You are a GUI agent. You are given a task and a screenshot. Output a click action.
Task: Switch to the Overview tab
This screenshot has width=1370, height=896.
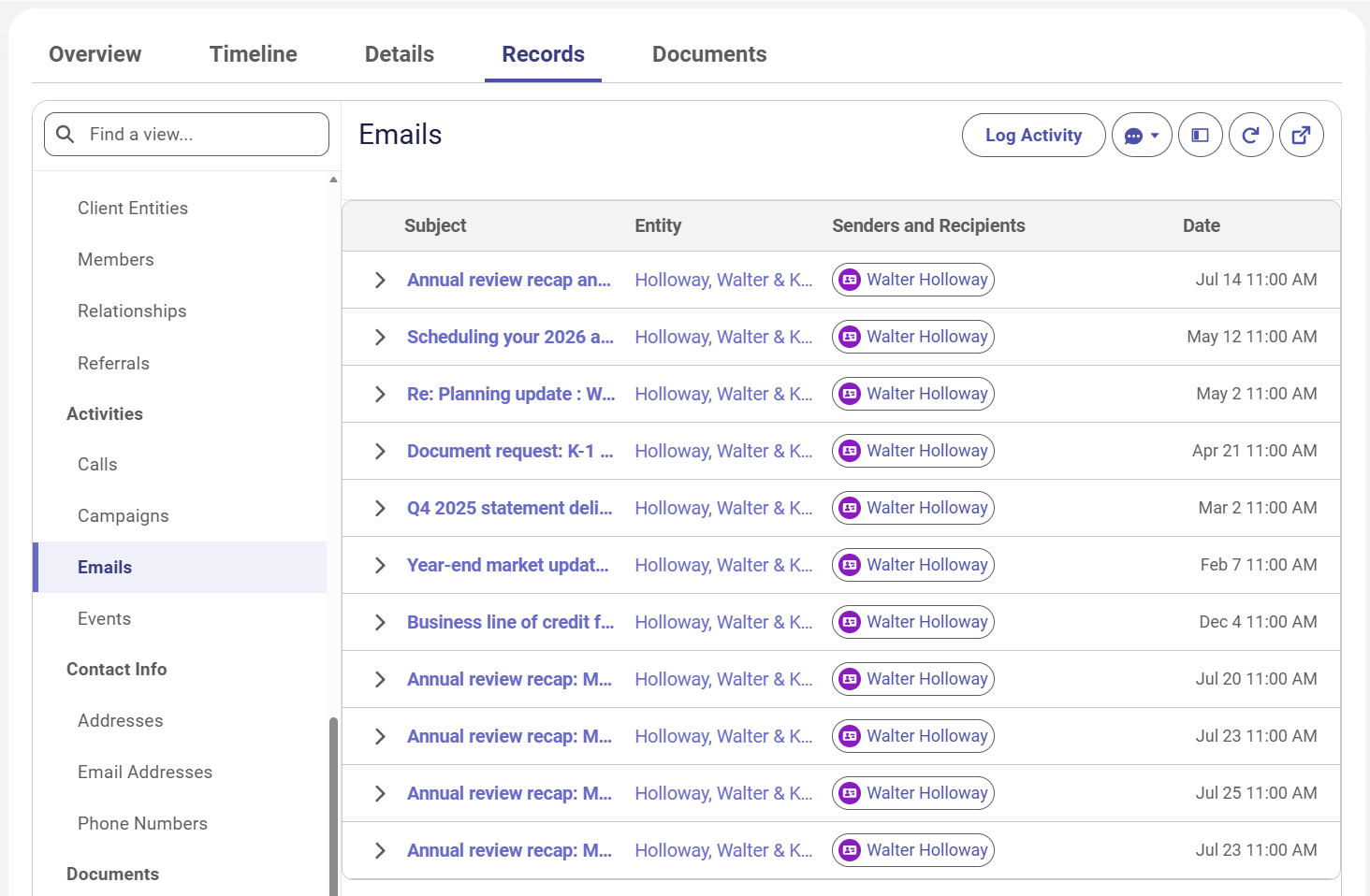[95, 54]
